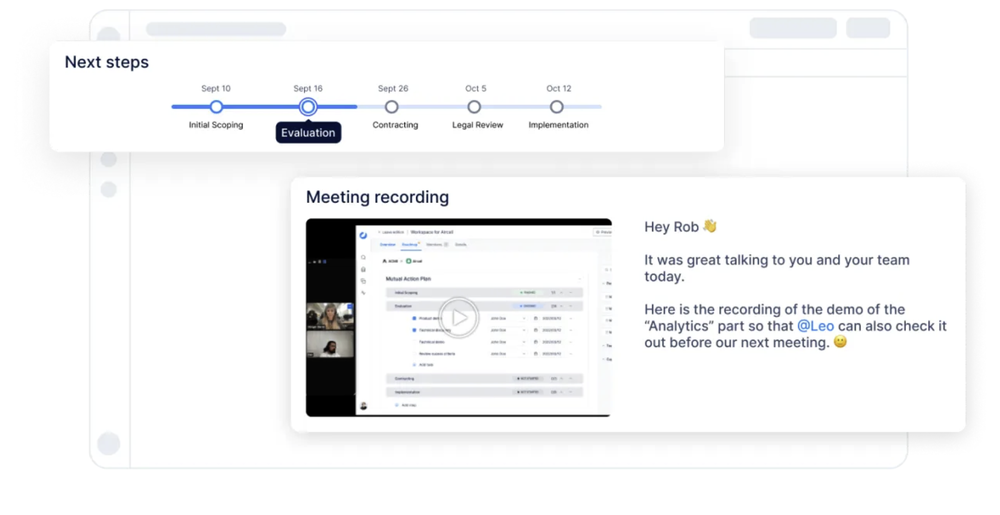Image resolution: width=1000 pixels, height=515 pixels.
Task: Expand the Contracting row chevron in recording
Action: 561,379
